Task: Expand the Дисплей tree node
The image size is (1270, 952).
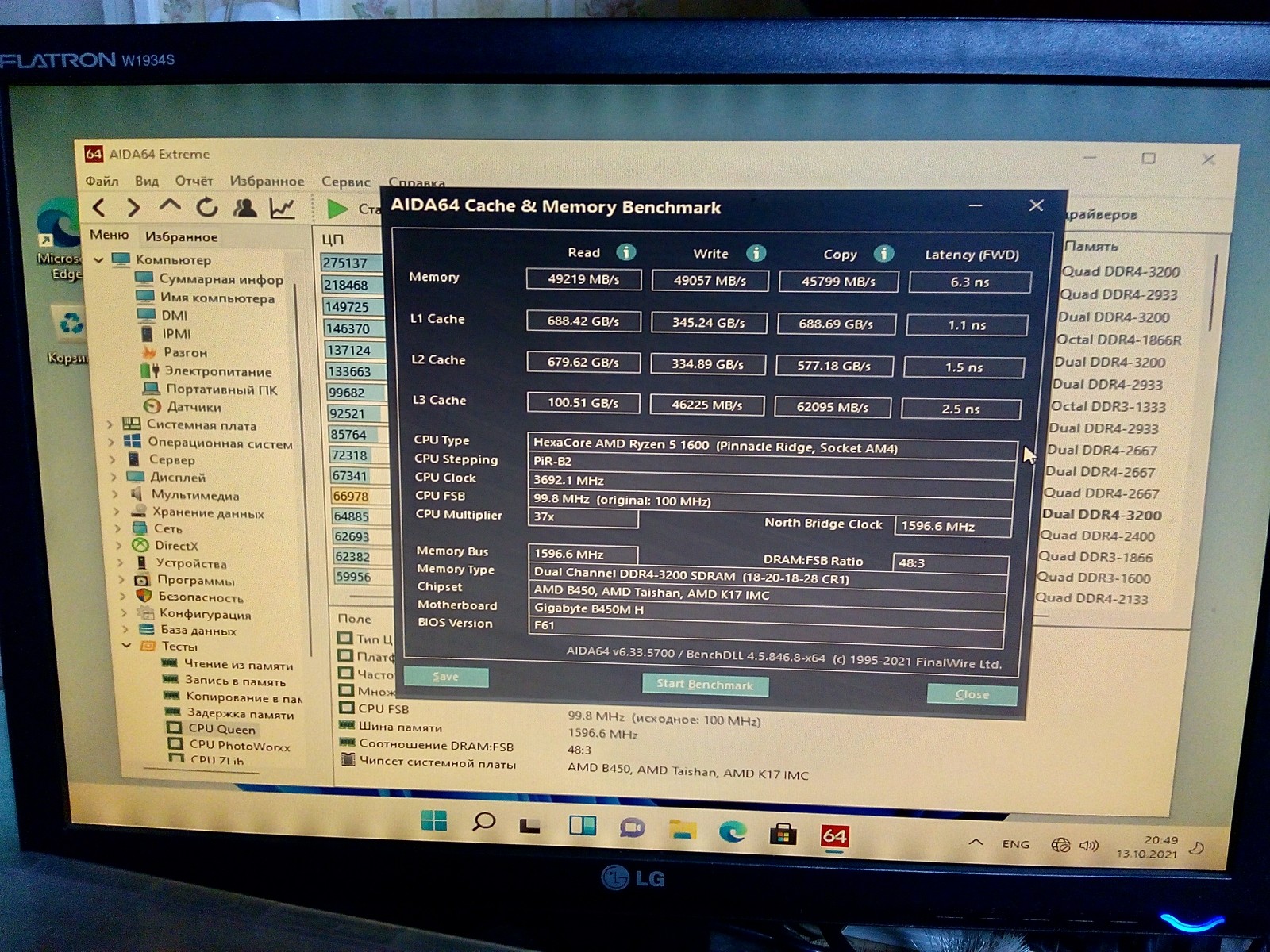Action: click(x=114, y=478)
